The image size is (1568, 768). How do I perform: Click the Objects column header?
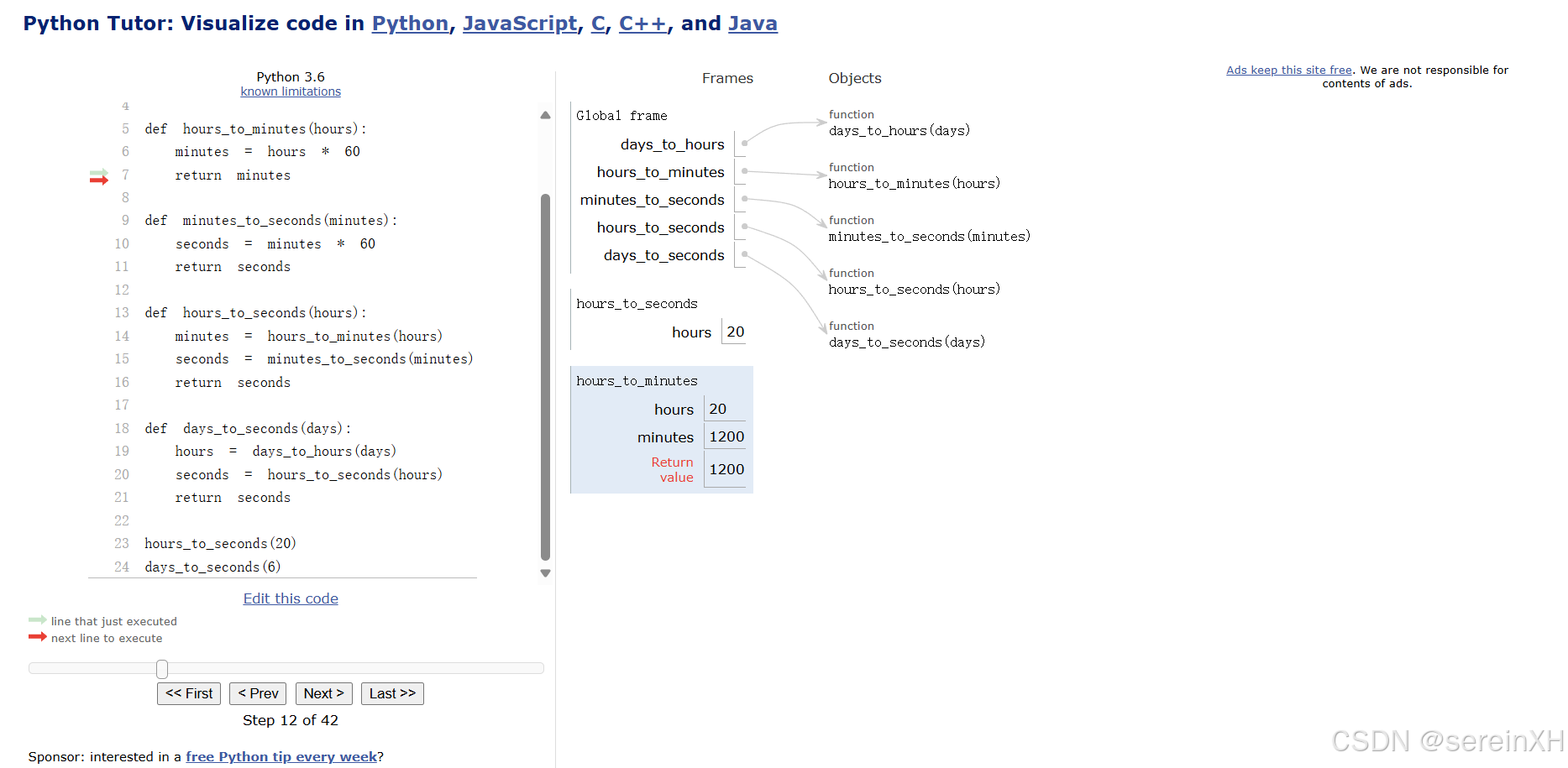[855, 78]
